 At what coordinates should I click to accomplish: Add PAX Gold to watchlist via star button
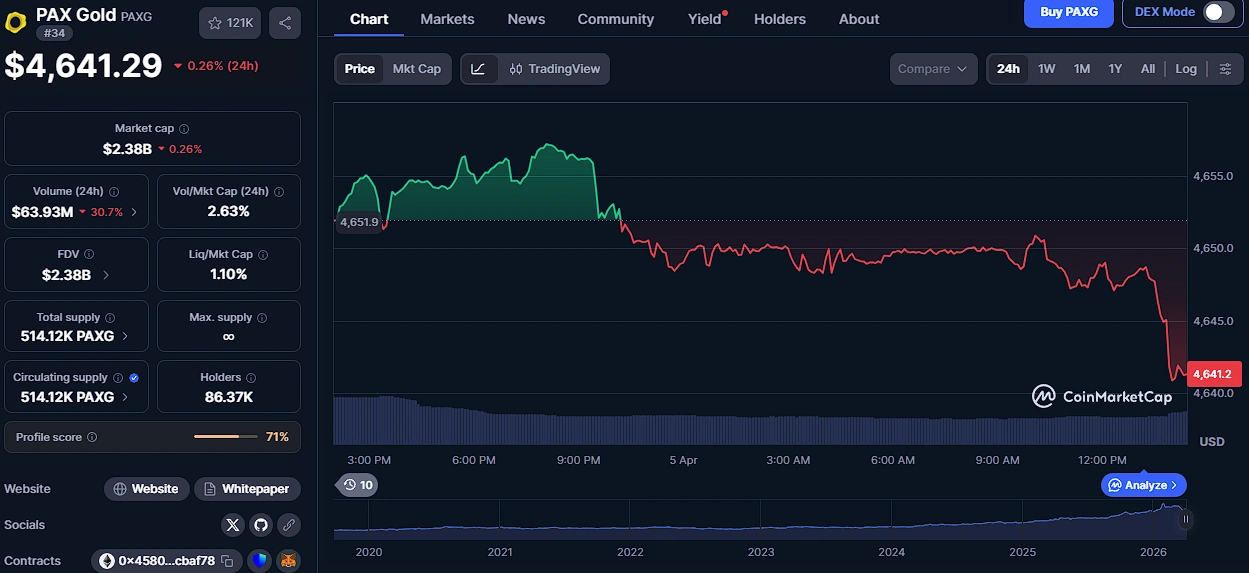pos(230,23)
